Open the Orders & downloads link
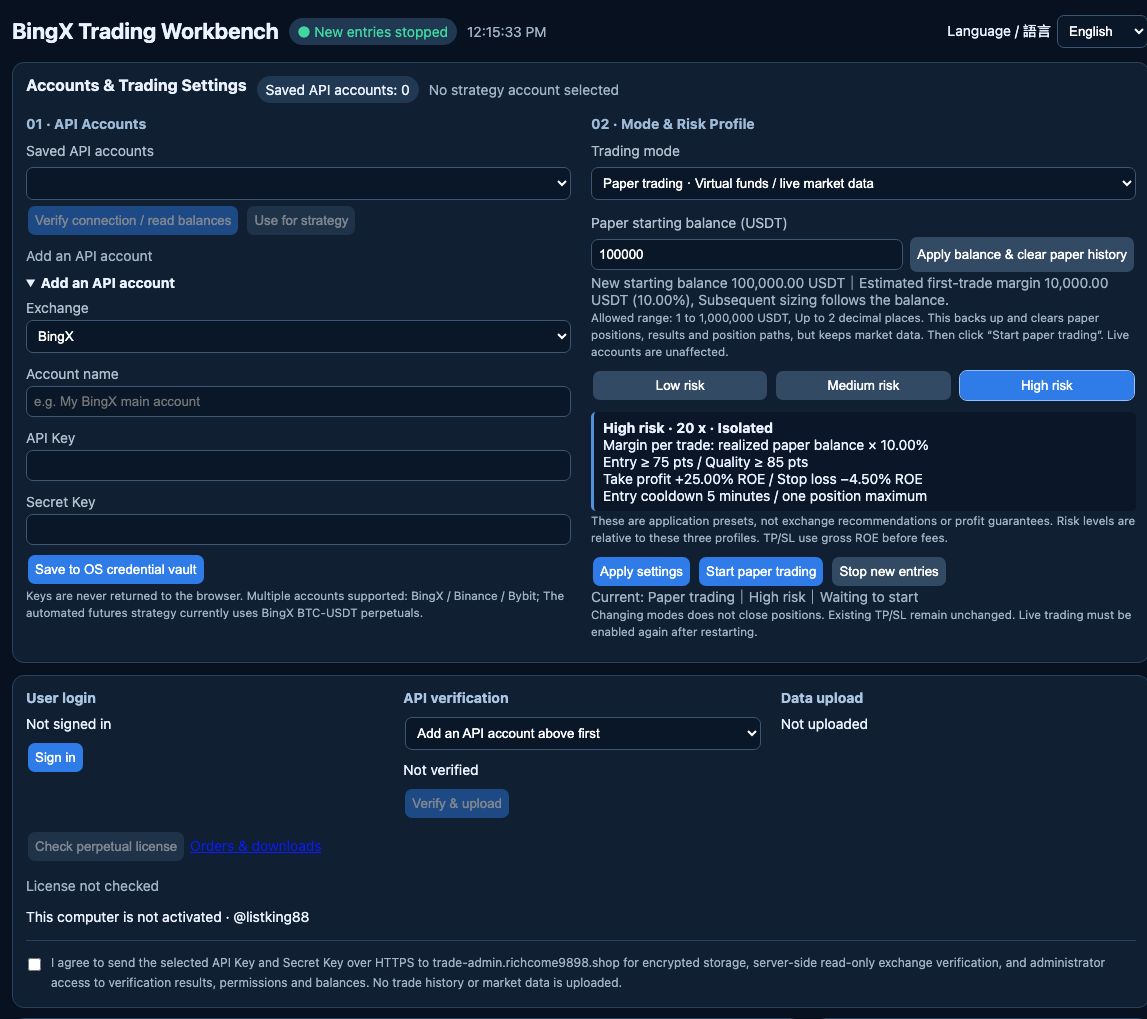1147x1019 pixels. coord(255,846)
